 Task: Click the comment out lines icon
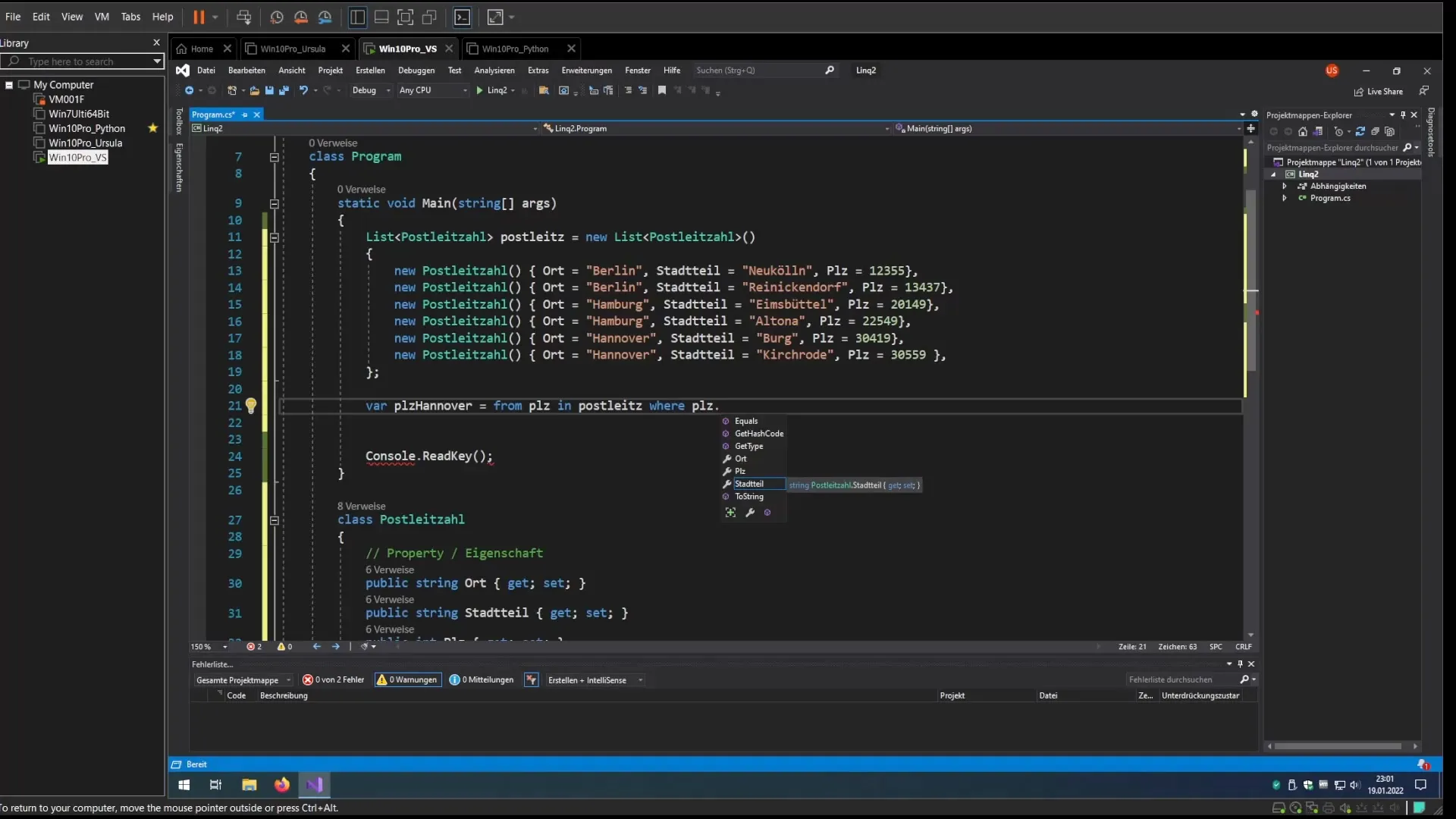[628, 90]
